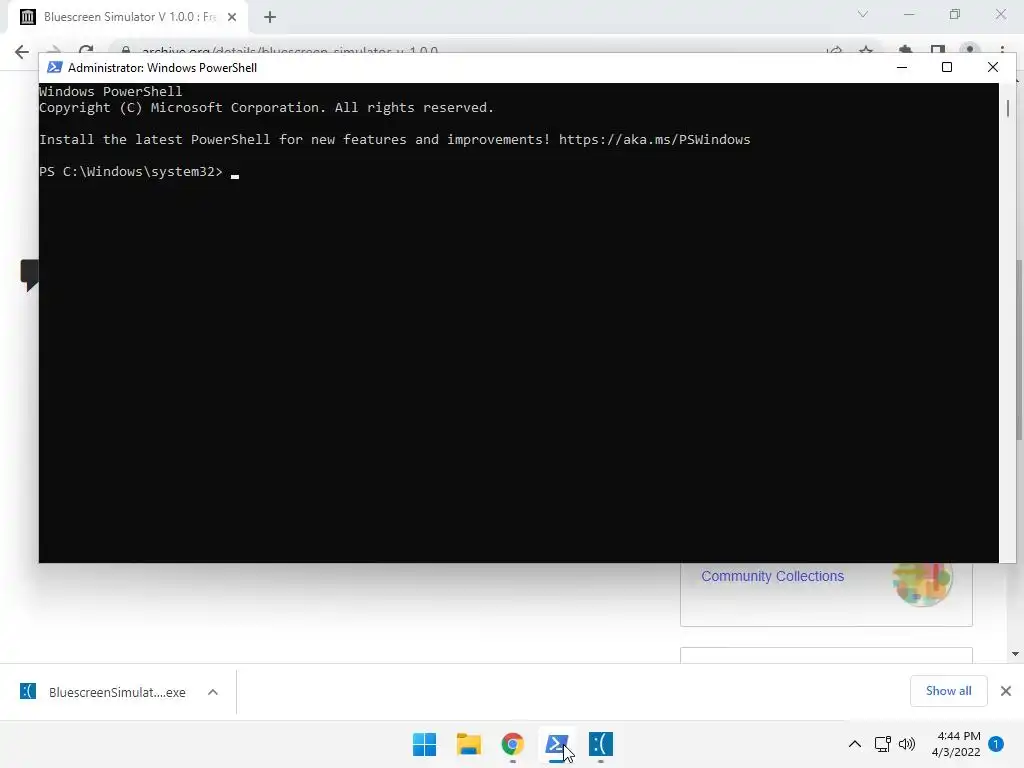Open Bluescreen Simulator taskbar icon
Image resolution: width=1024 pixels, height=768 pixels.
point(601,744)
